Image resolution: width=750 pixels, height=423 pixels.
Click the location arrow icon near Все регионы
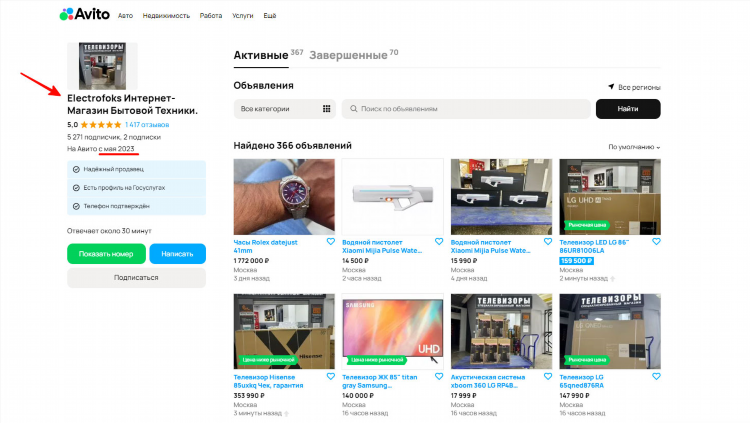click(x=611, y=87)
